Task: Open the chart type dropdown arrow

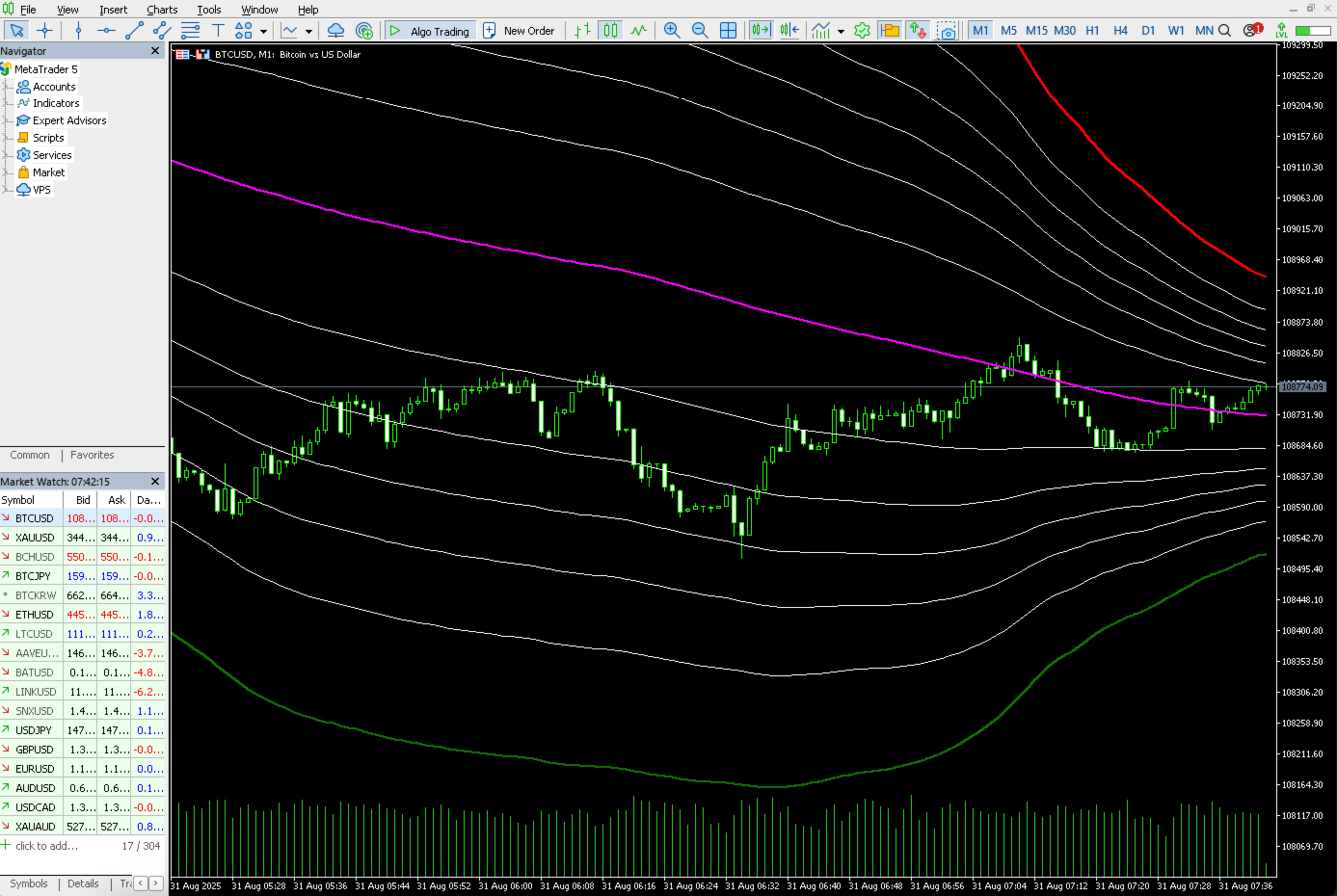Action: point(308,31)
